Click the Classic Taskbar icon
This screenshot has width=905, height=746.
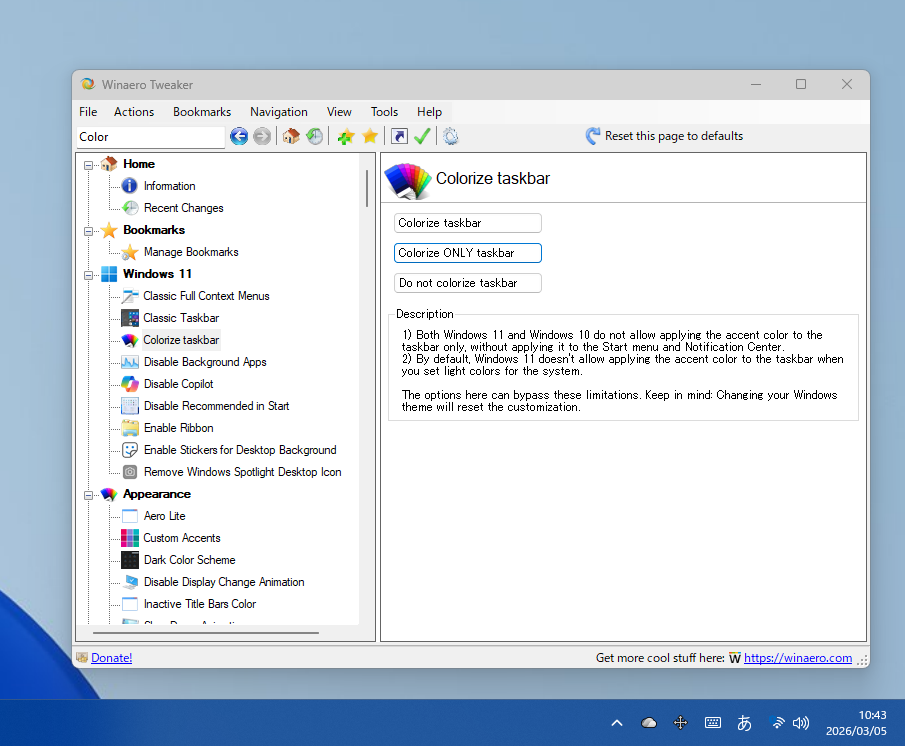(x=130, y=318)
